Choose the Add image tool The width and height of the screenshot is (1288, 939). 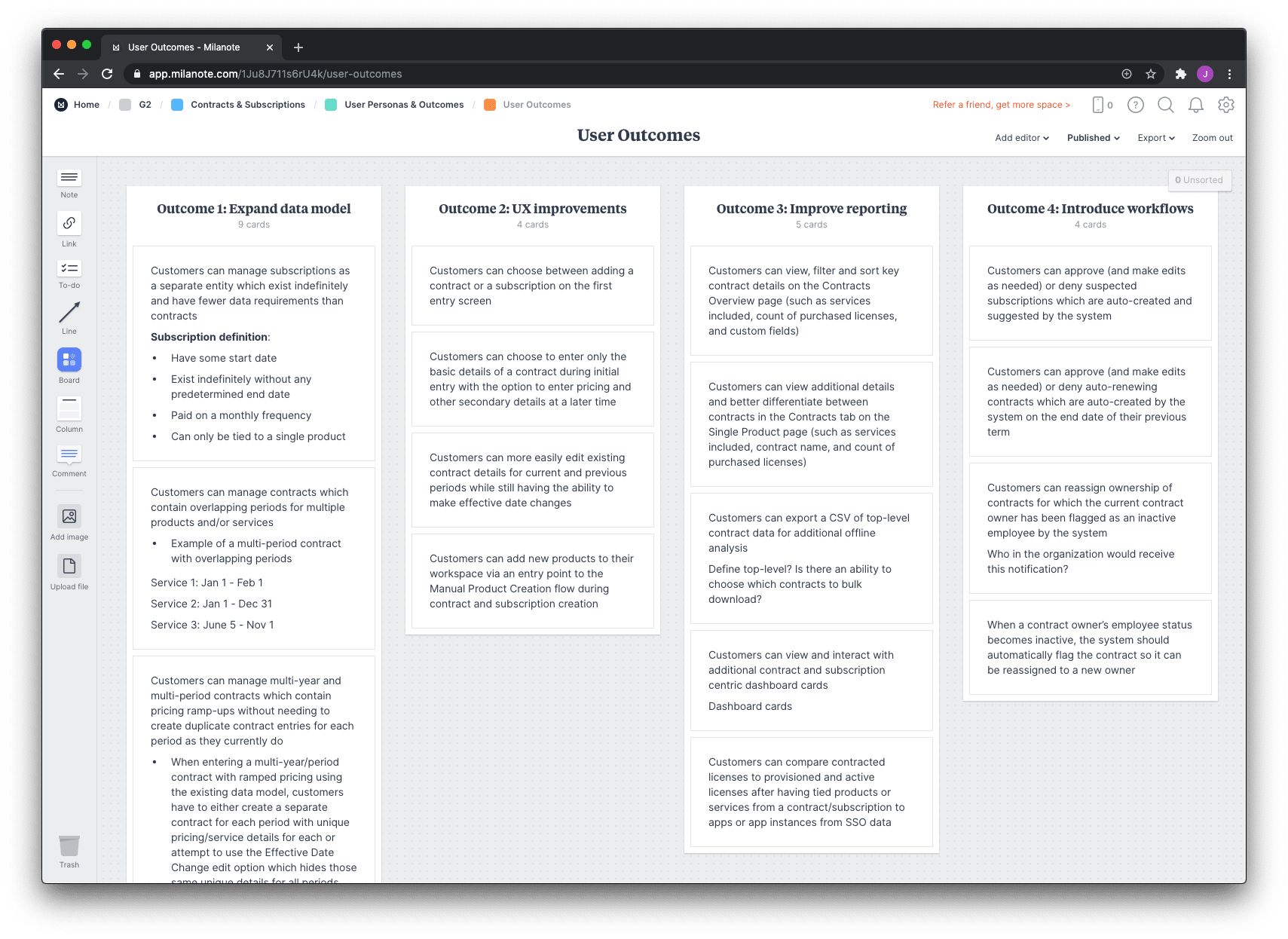[x=69, y=523]
